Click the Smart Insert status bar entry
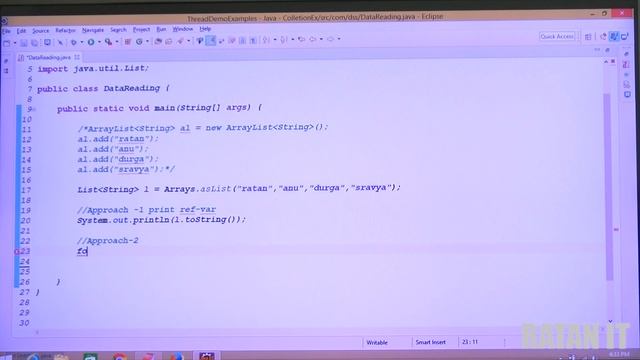 click(x=431, y=342)
